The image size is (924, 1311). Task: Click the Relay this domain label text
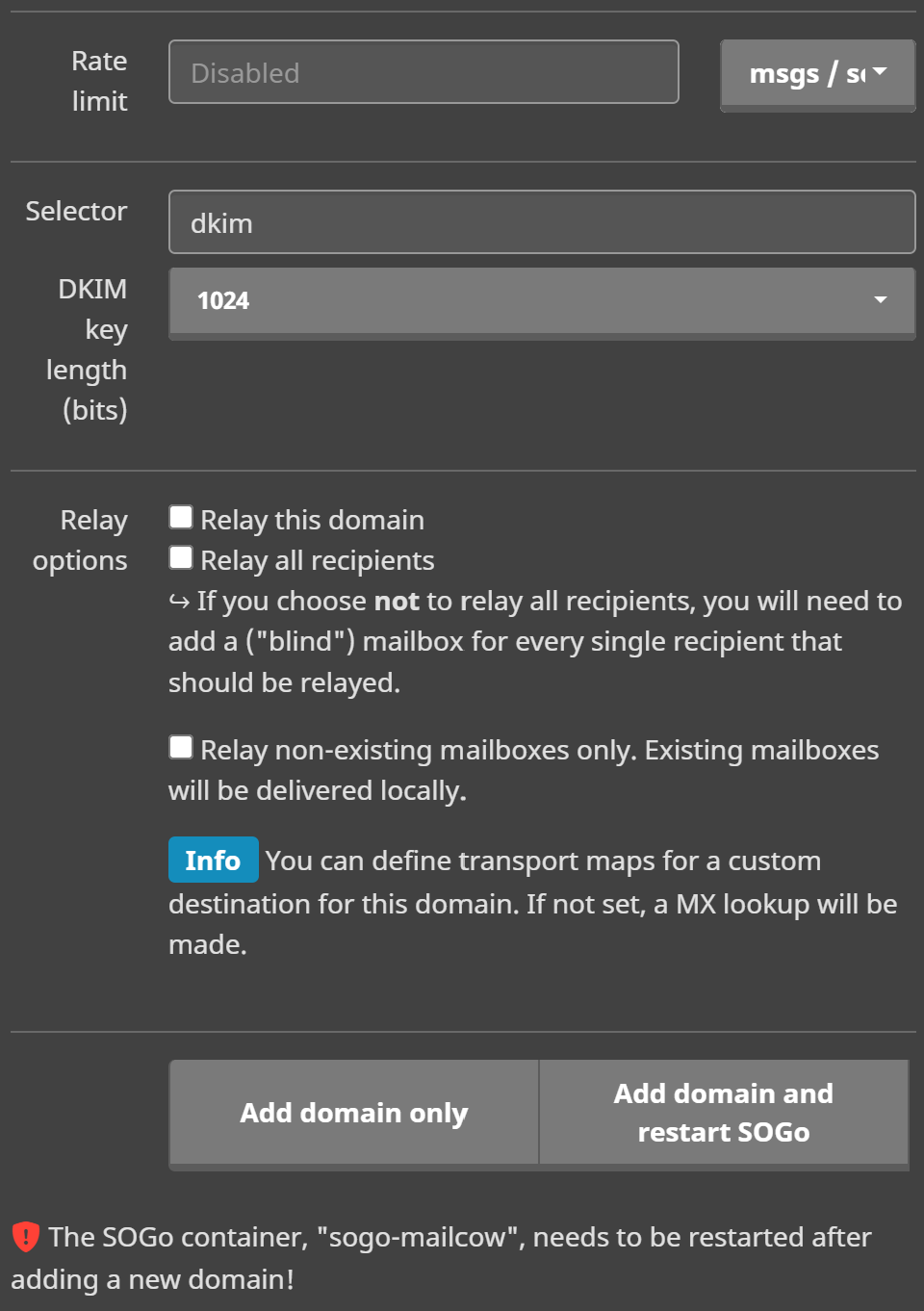point(312,520)
